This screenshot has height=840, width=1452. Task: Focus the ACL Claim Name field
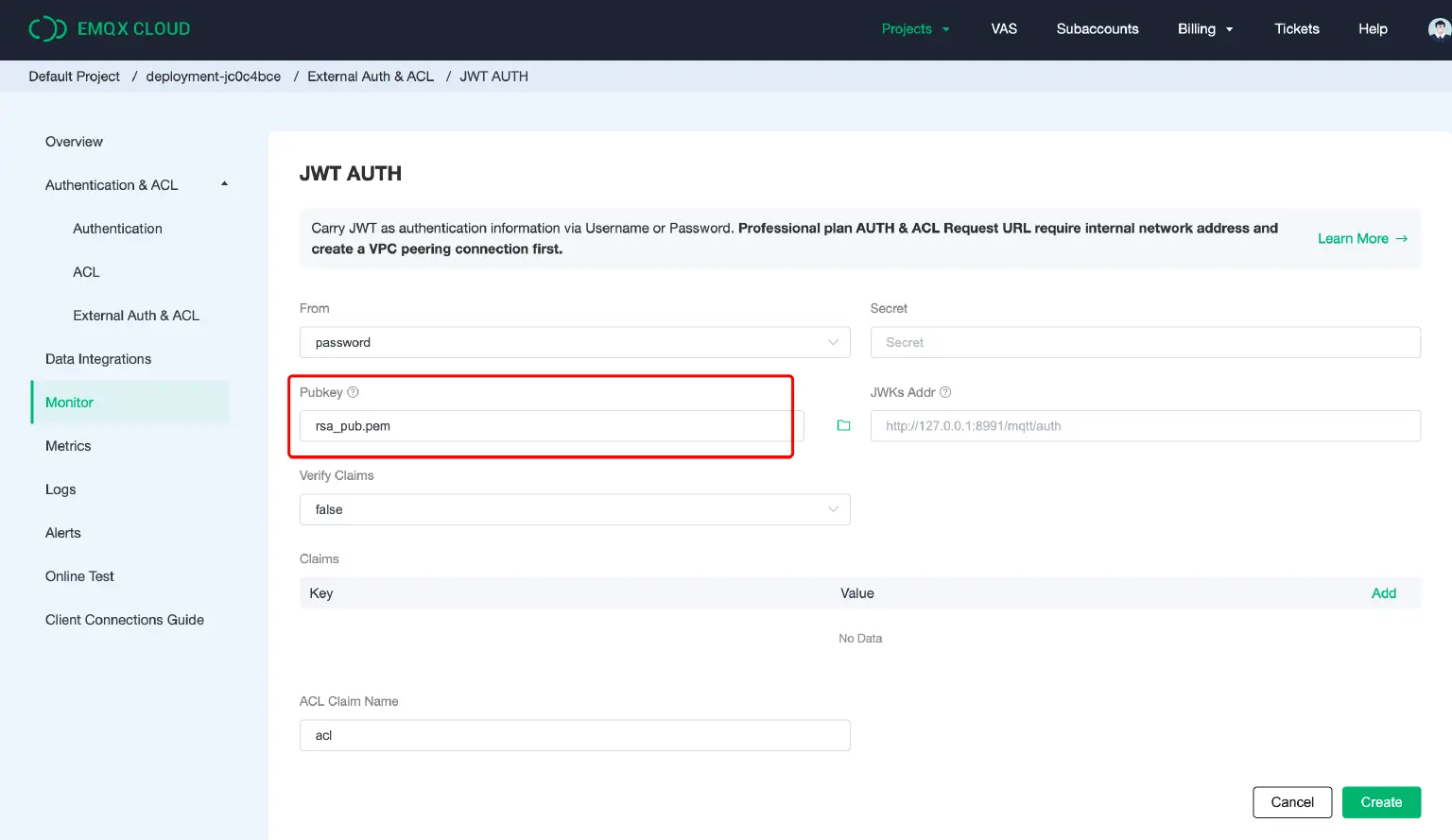(x=574, y=736)
